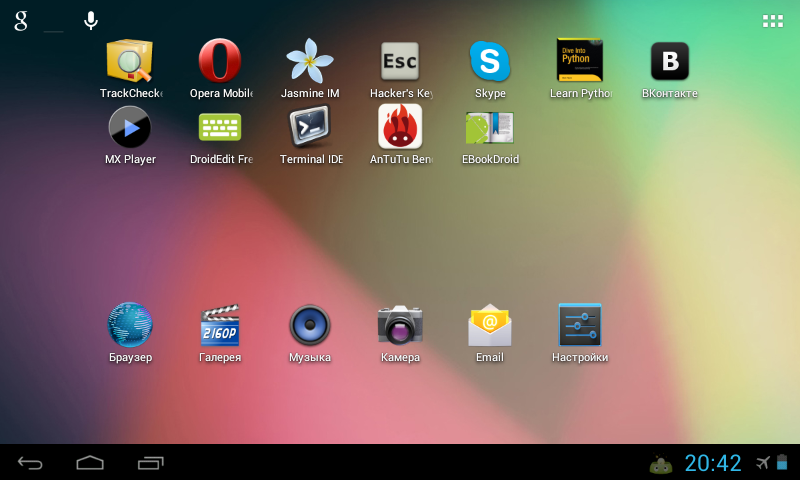Image resolution: width=800 pixels, height=480 pixels.
Task: Open Skype
Action: tap(490, 61)
